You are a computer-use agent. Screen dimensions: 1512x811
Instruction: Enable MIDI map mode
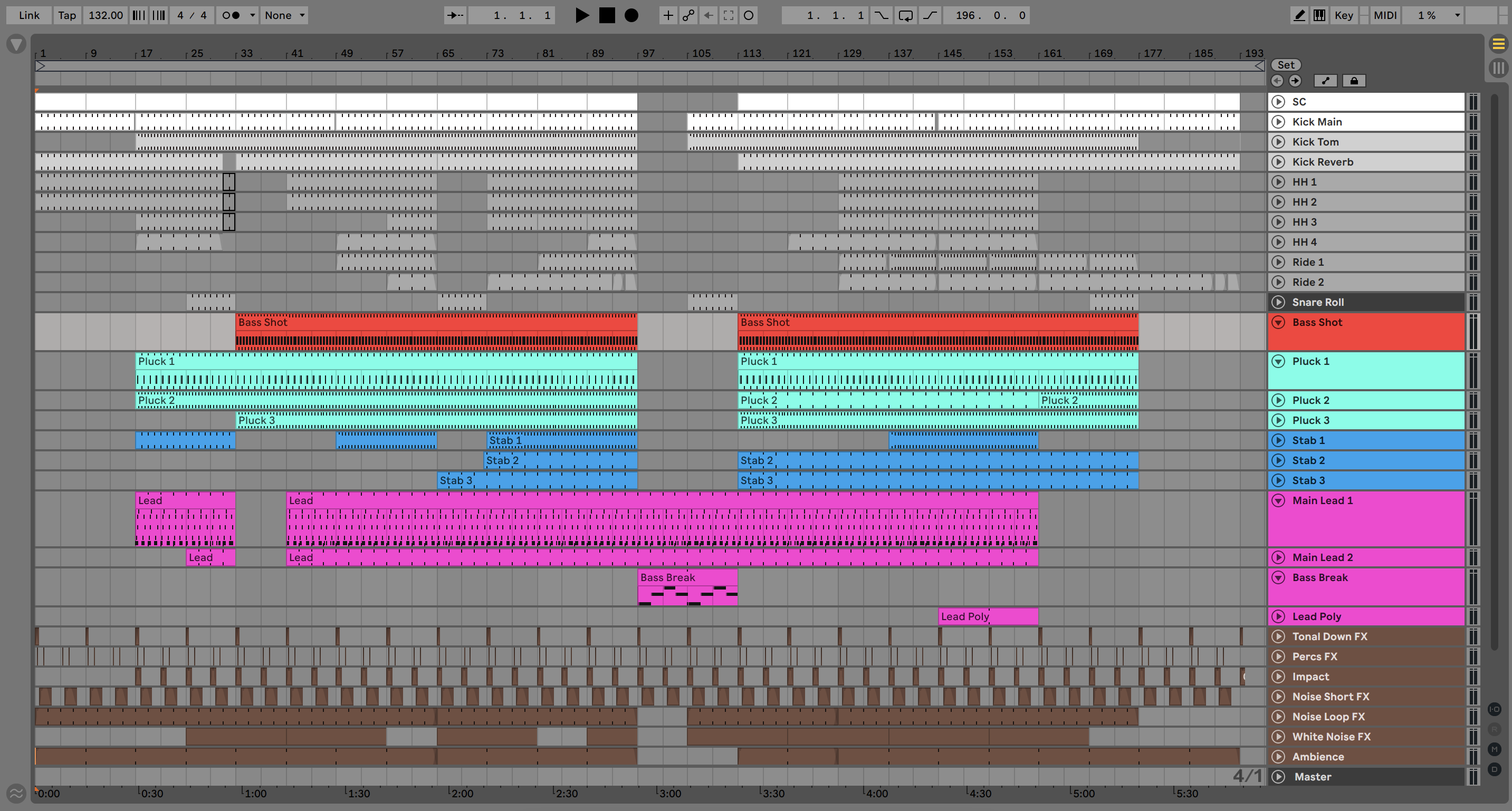(x=1385, y=15)
